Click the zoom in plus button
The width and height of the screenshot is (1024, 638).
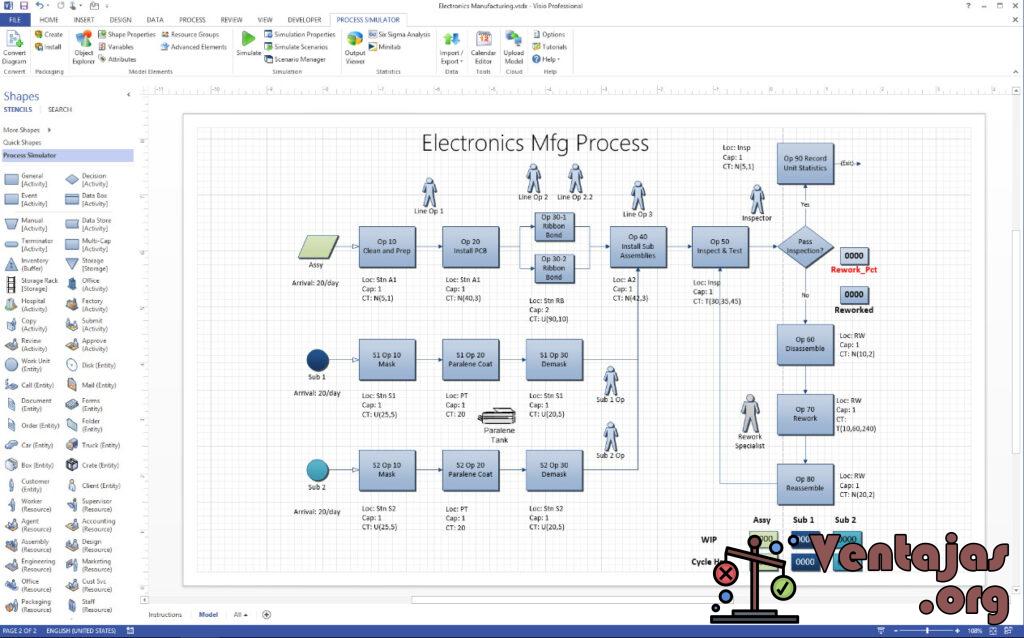coord(957,631)
